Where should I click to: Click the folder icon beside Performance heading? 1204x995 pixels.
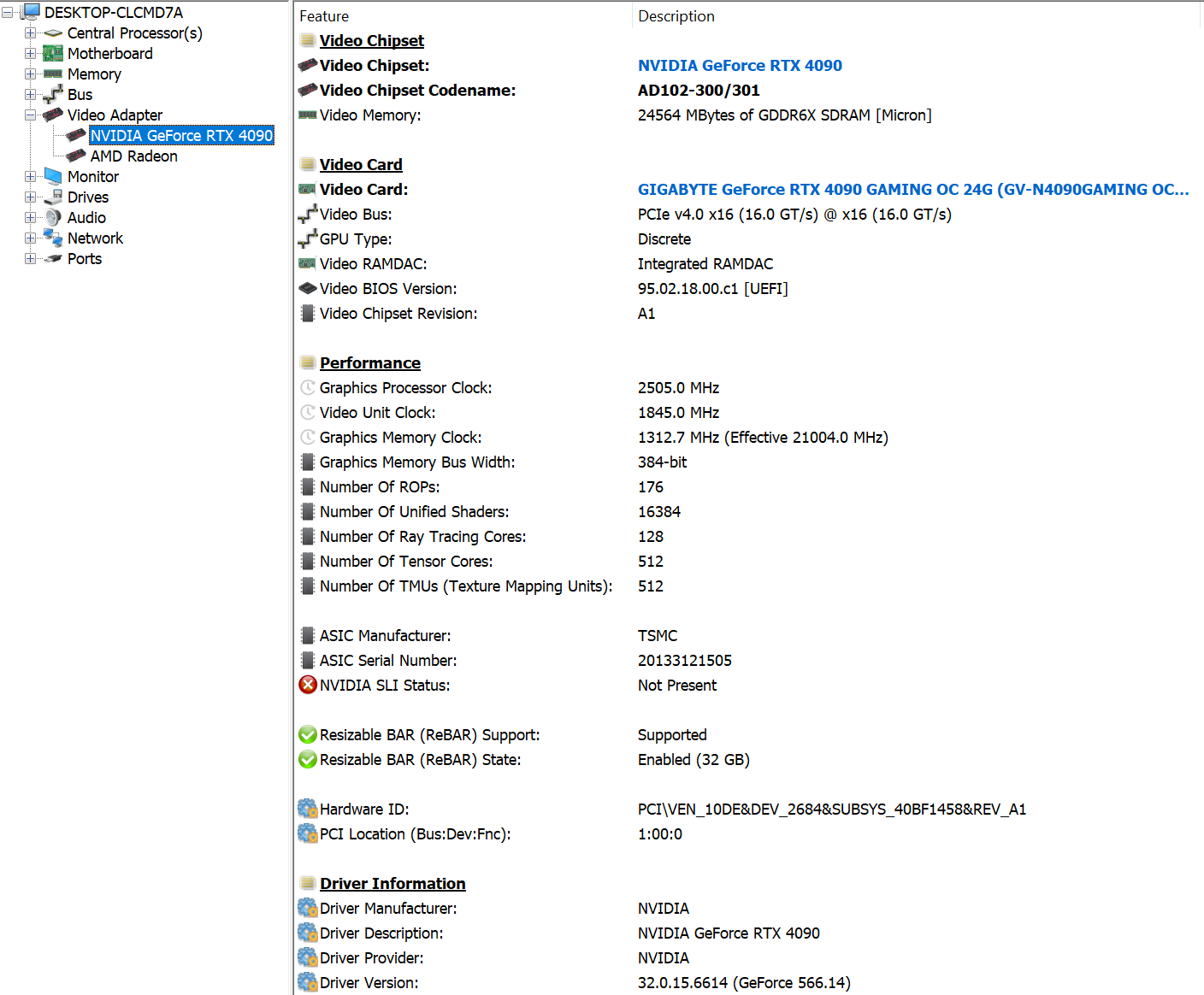(308, 362)
